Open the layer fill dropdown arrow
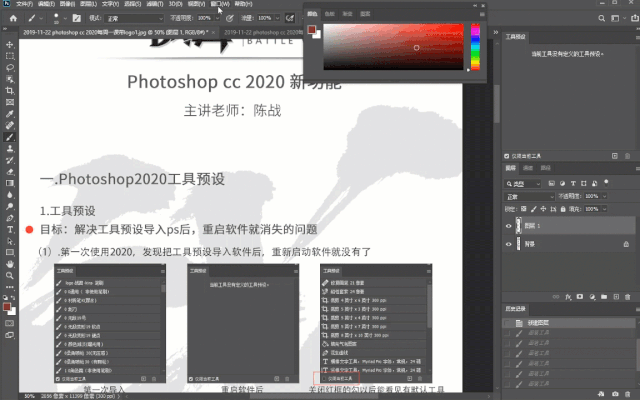 604,209
